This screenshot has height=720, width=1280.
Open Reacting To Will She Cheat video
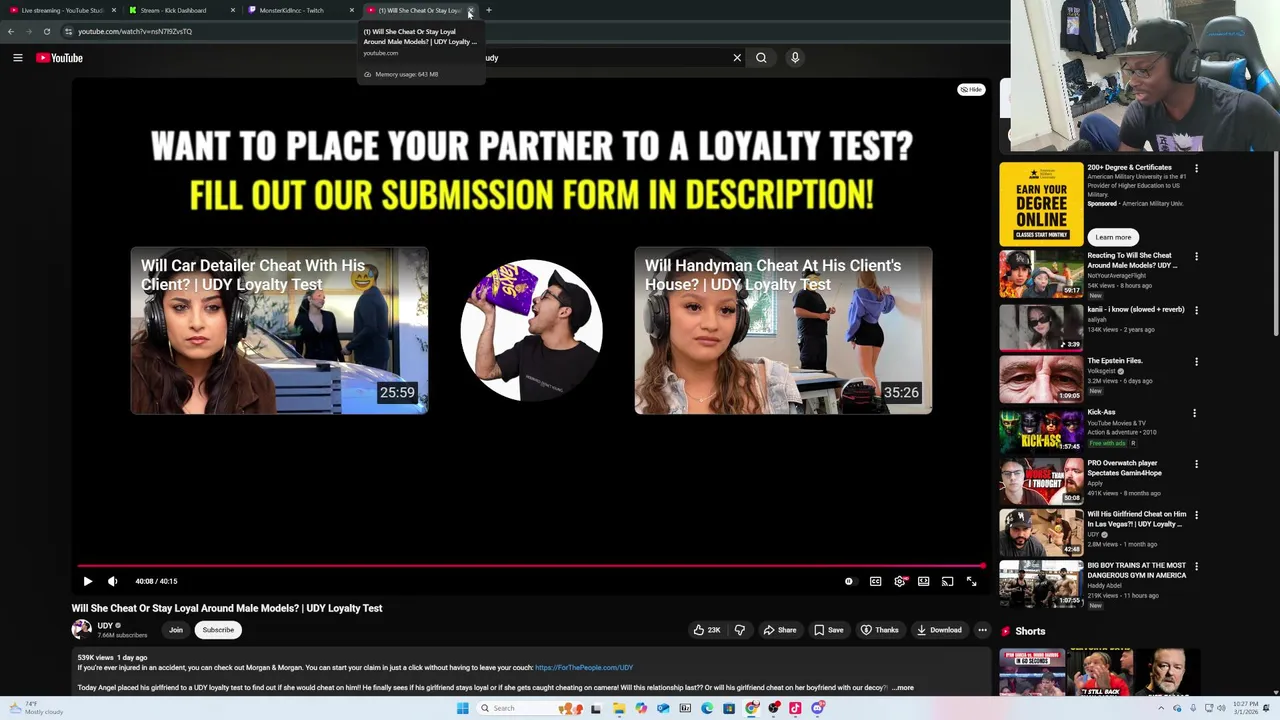(x=1041, y=274)
